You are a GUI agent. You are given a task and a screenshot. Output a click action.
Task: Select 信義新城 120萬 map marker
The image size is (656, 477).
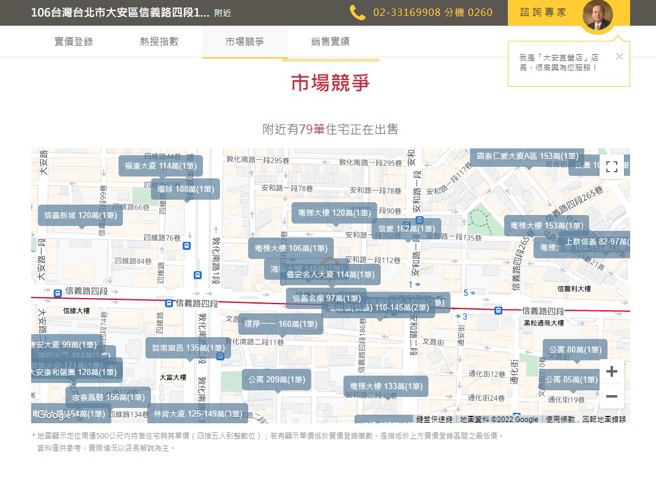pyautogui.click(x=80, y=215)
